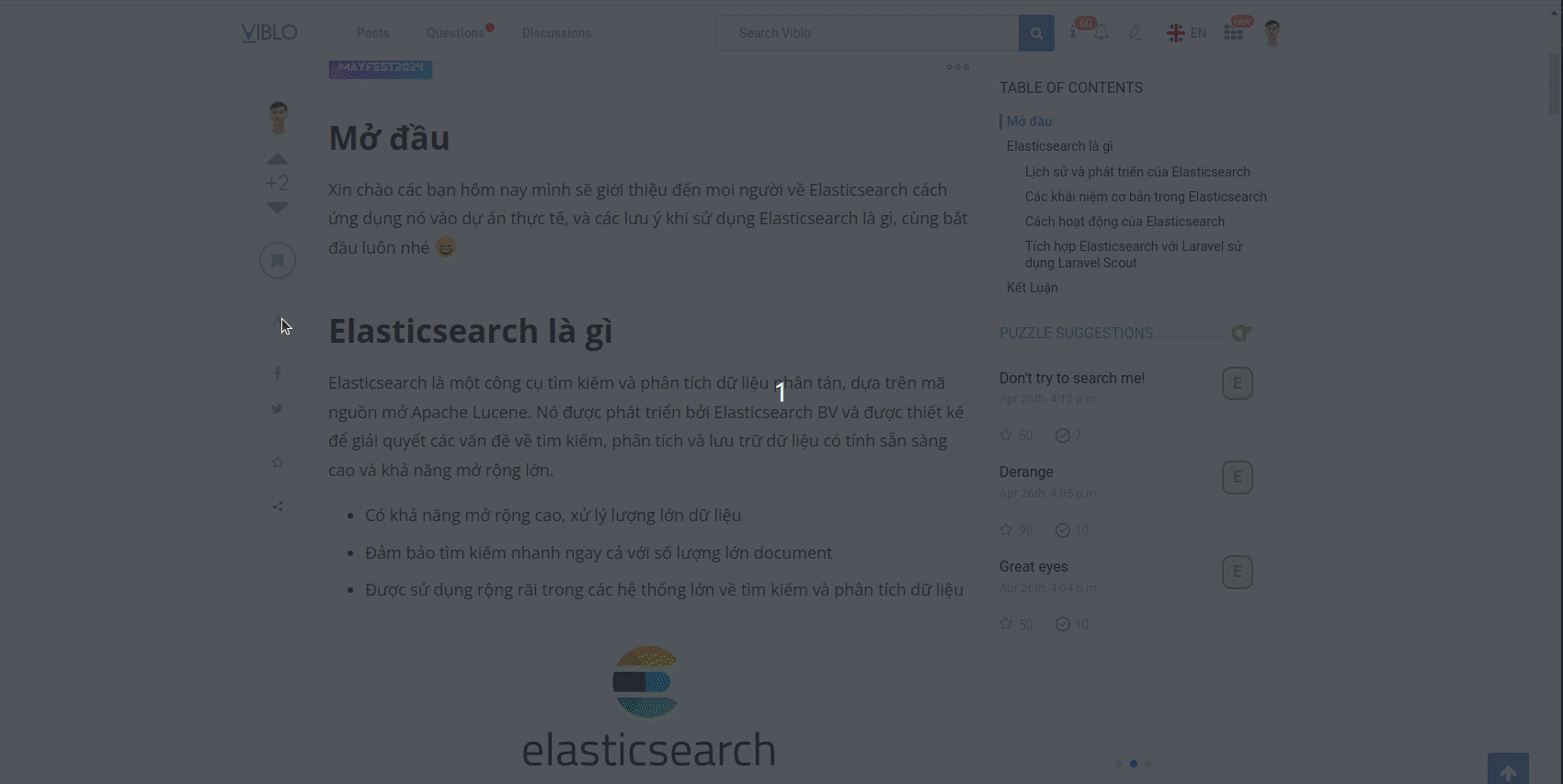Screen dimensions: 1563x784
Task: Open the Posts menu item
Action: point(373,33)
